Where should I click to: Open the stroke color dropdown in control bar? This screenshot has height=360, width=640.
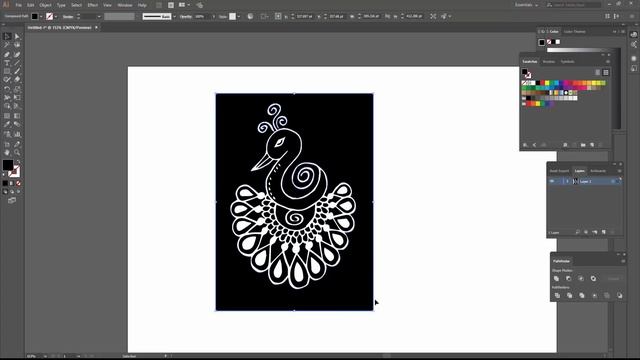56,17
